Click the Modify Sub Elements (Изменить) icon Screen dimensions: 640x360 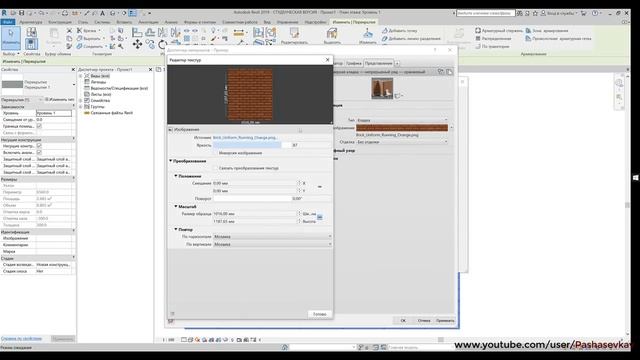[367, 36]
